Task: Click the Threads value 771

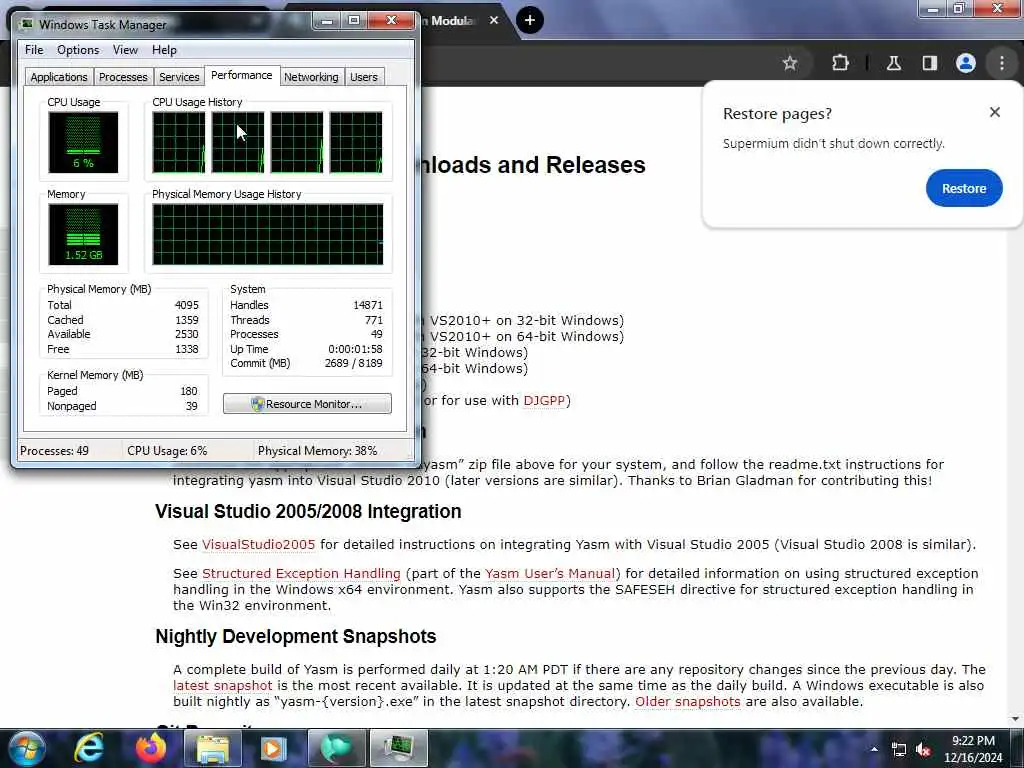Action: (374, 320)
